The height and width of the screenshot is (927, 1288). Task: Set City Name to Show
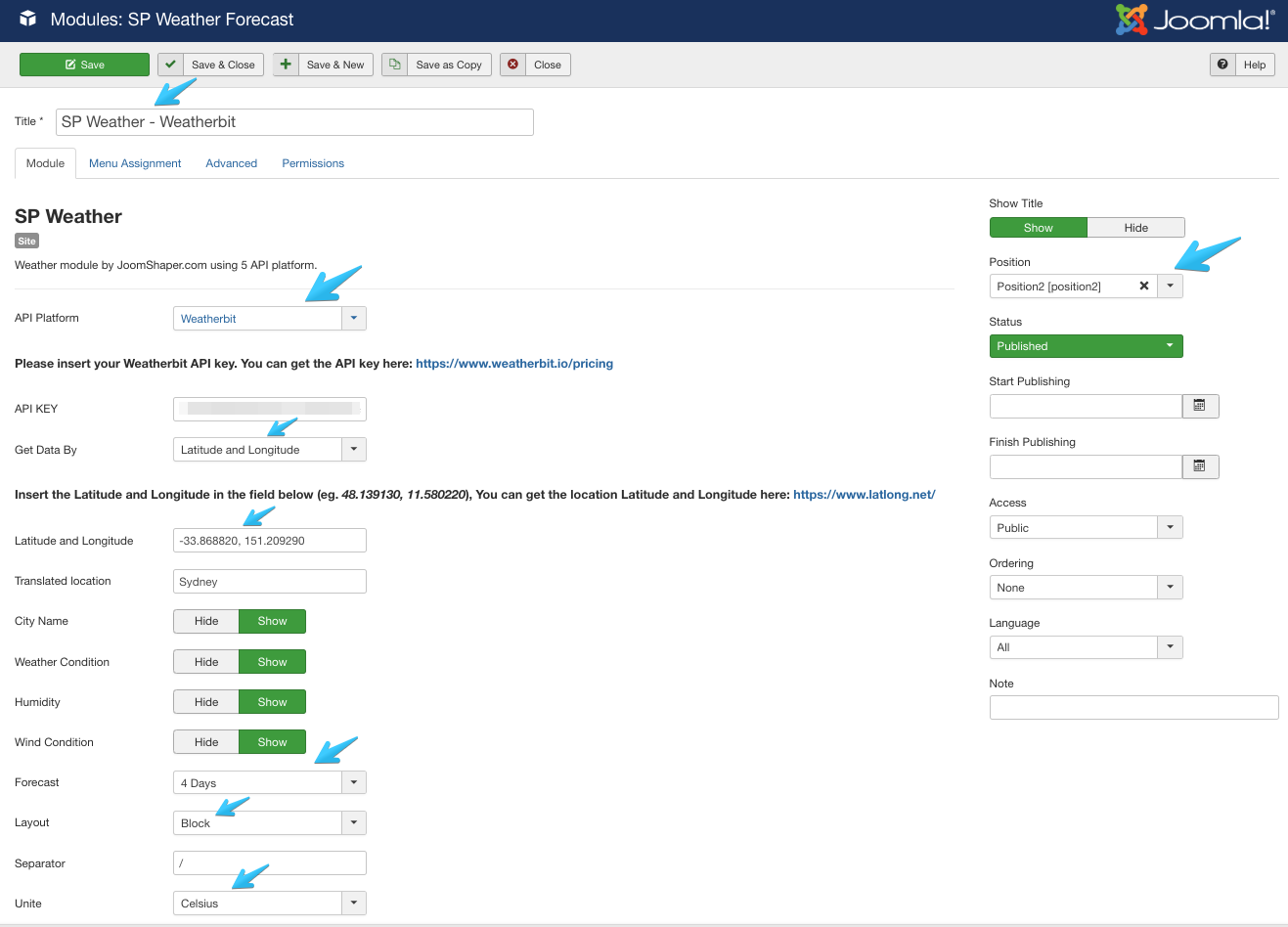coord(272,621)
